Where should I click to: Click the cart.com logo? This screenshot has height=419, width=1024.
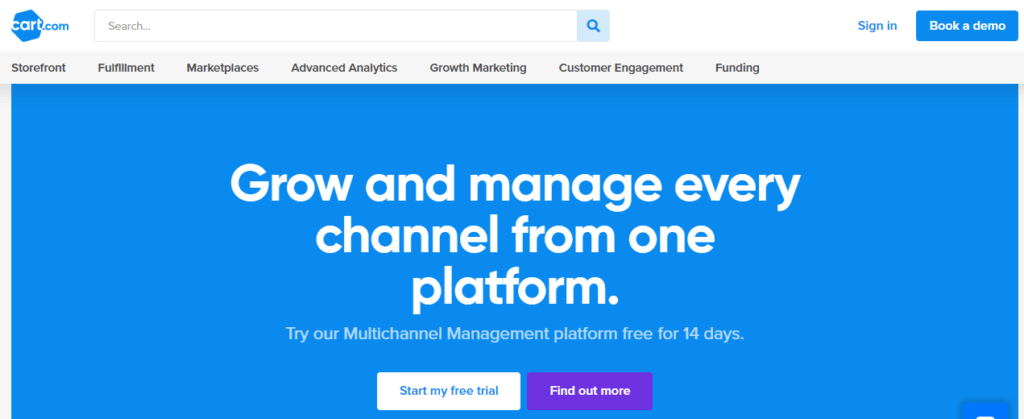point(40,25)
